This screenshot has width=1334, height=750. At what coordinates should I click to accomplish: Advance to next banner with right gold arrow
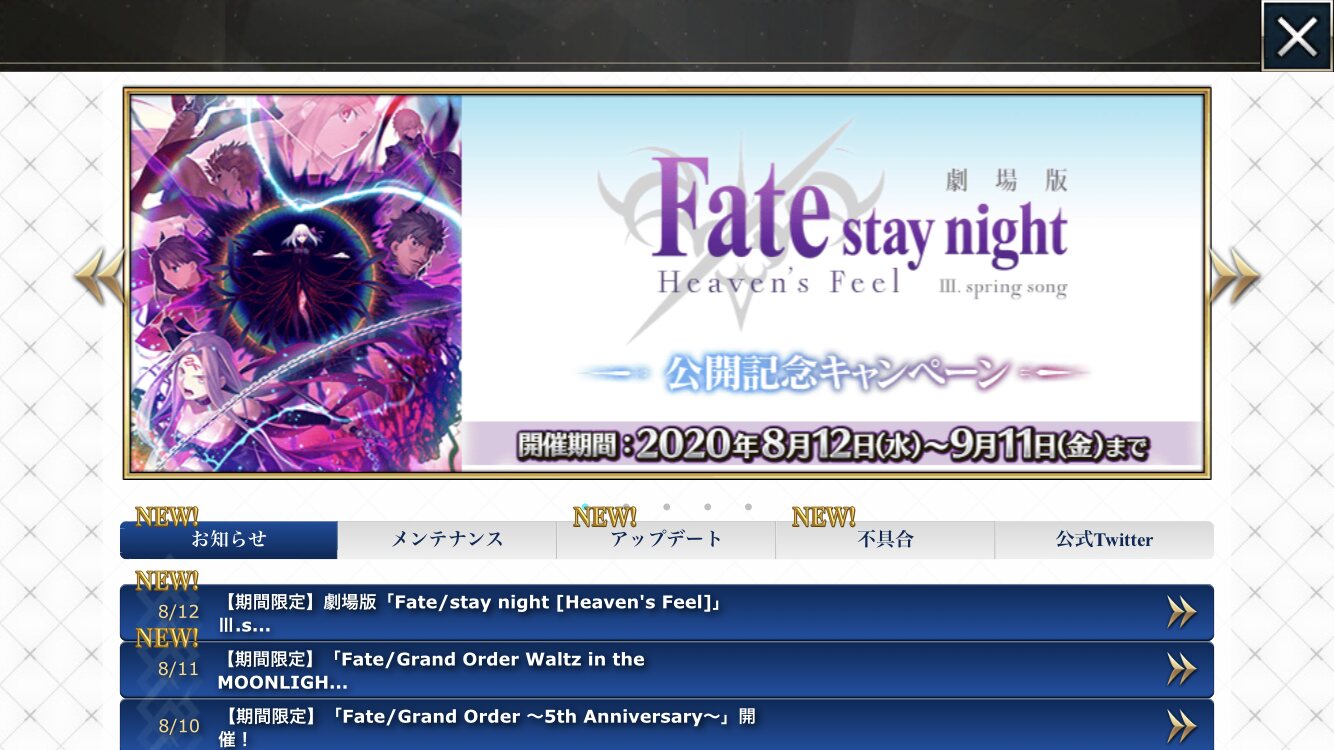[1234, 276]
